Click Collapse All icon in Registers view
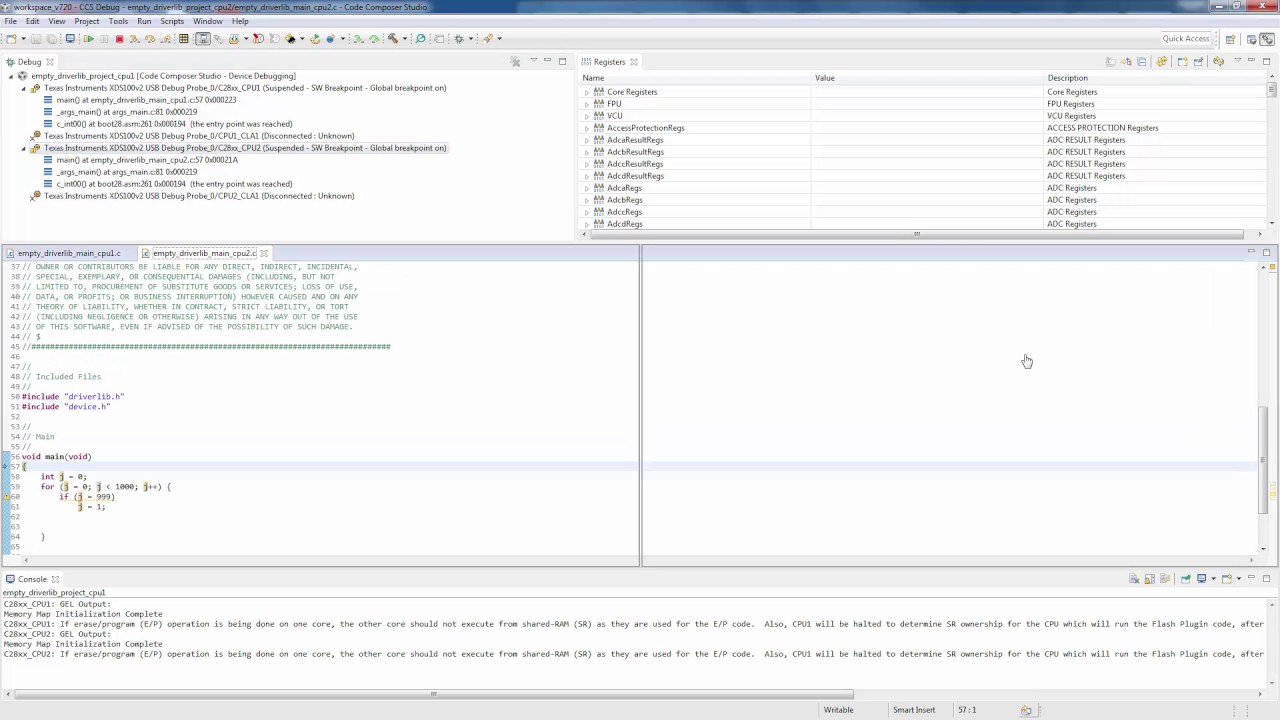This screenshot has height=720, width=1280. tap(1142, 62)
